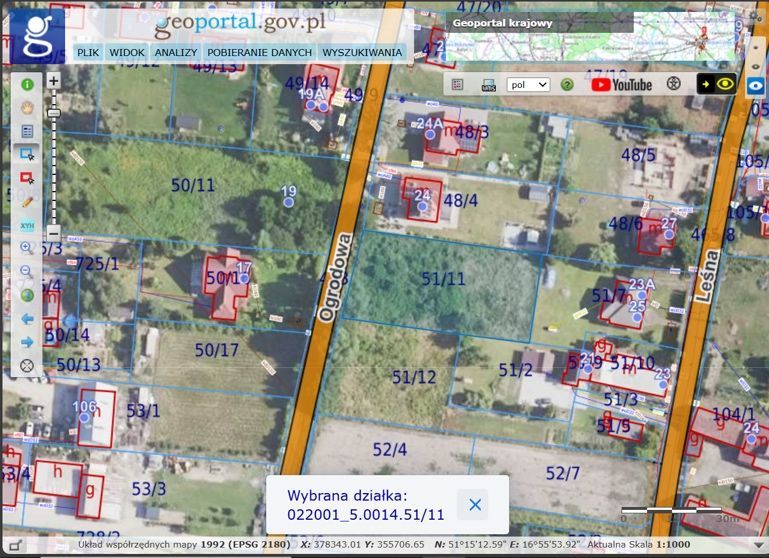Click parcel label 50/17 on map

pos(217,350)
